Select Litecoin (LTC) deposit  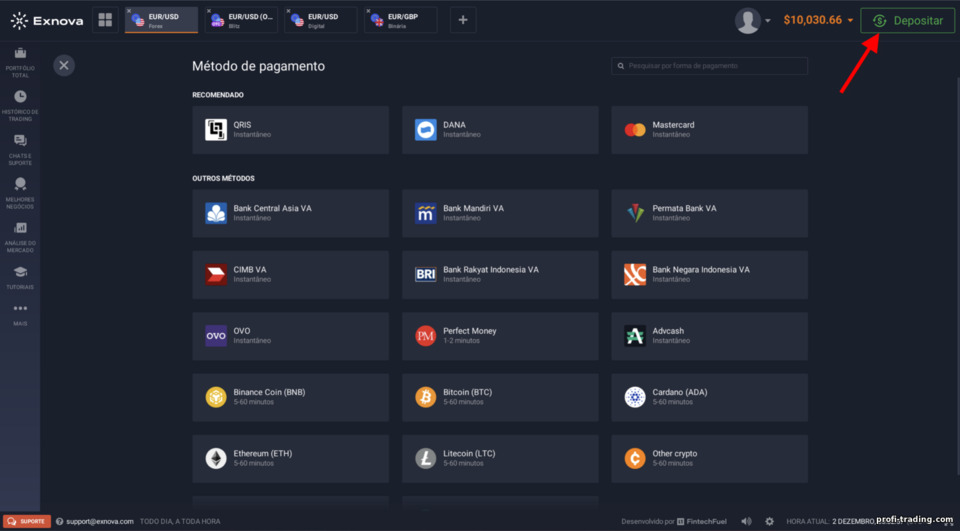pyautogui.click(x=500, y=458)
